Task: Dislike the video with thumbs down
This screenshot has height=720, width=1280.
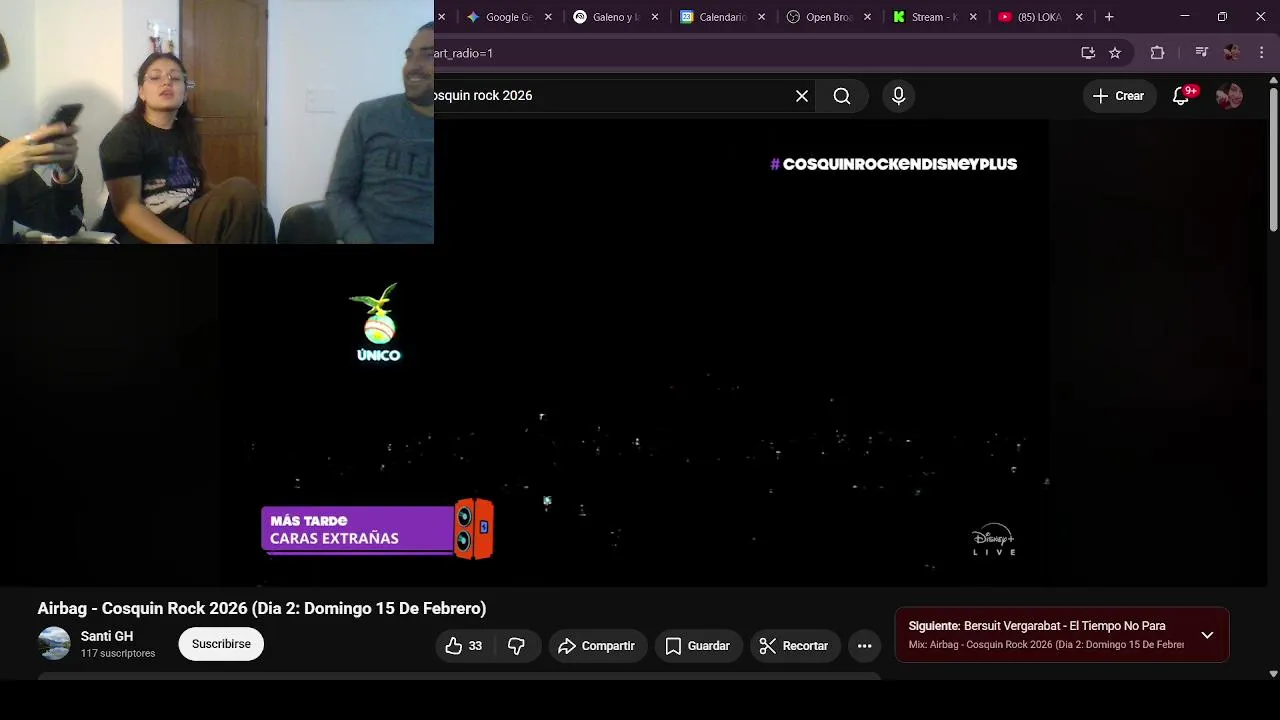Action: pos(517,646)
